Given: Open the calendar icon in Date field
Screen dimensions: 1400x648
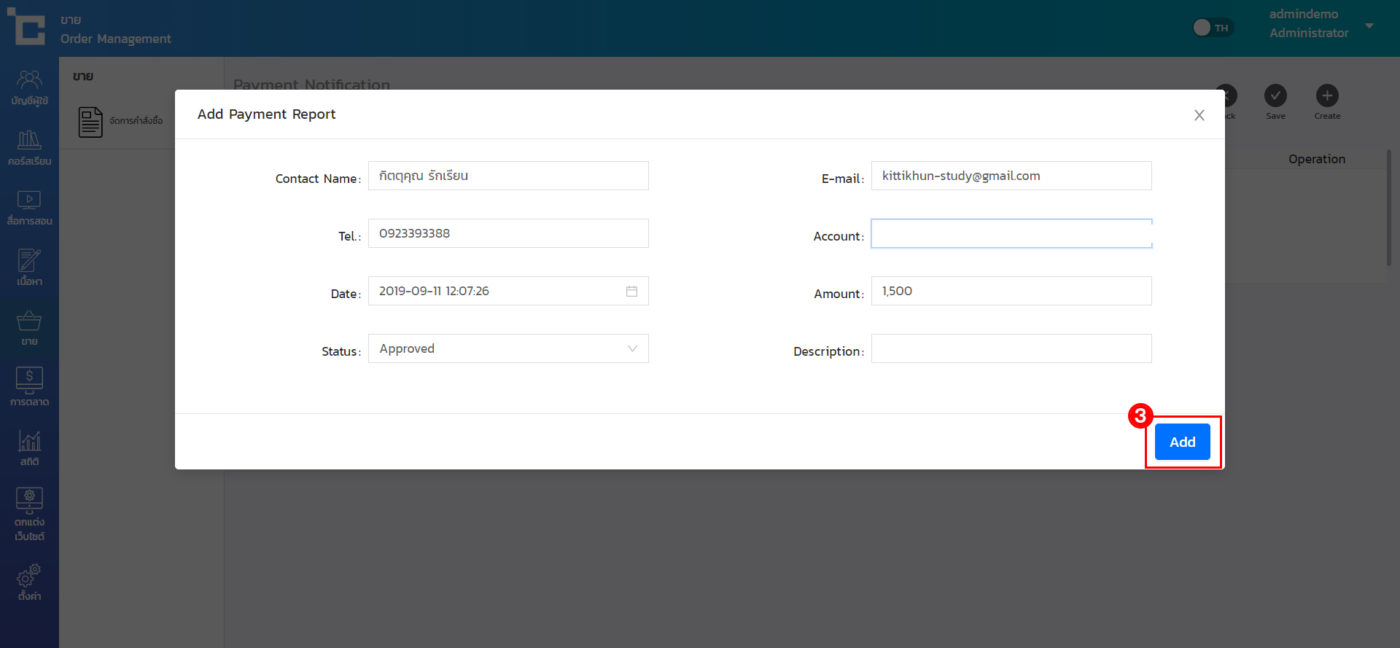Looking at the screenshot, I should pyautogui.click(x=632, y=291).
